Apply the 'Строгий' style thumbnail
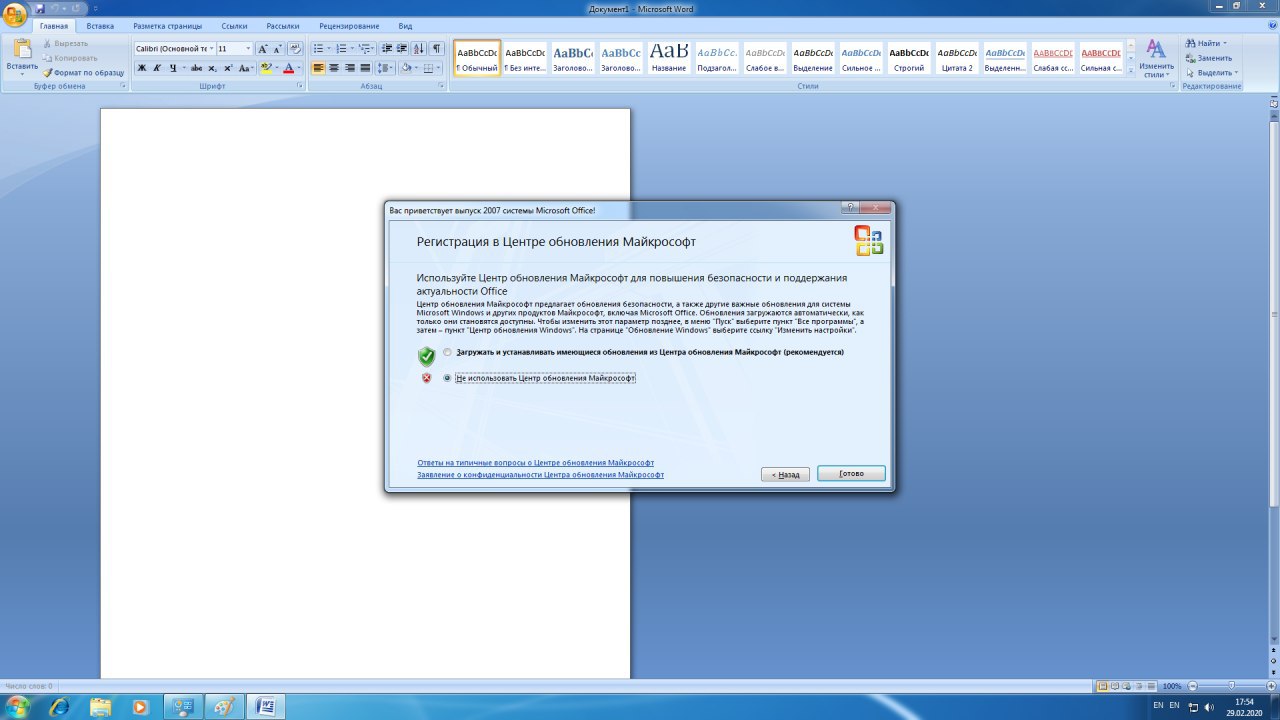 click(909, 58)
